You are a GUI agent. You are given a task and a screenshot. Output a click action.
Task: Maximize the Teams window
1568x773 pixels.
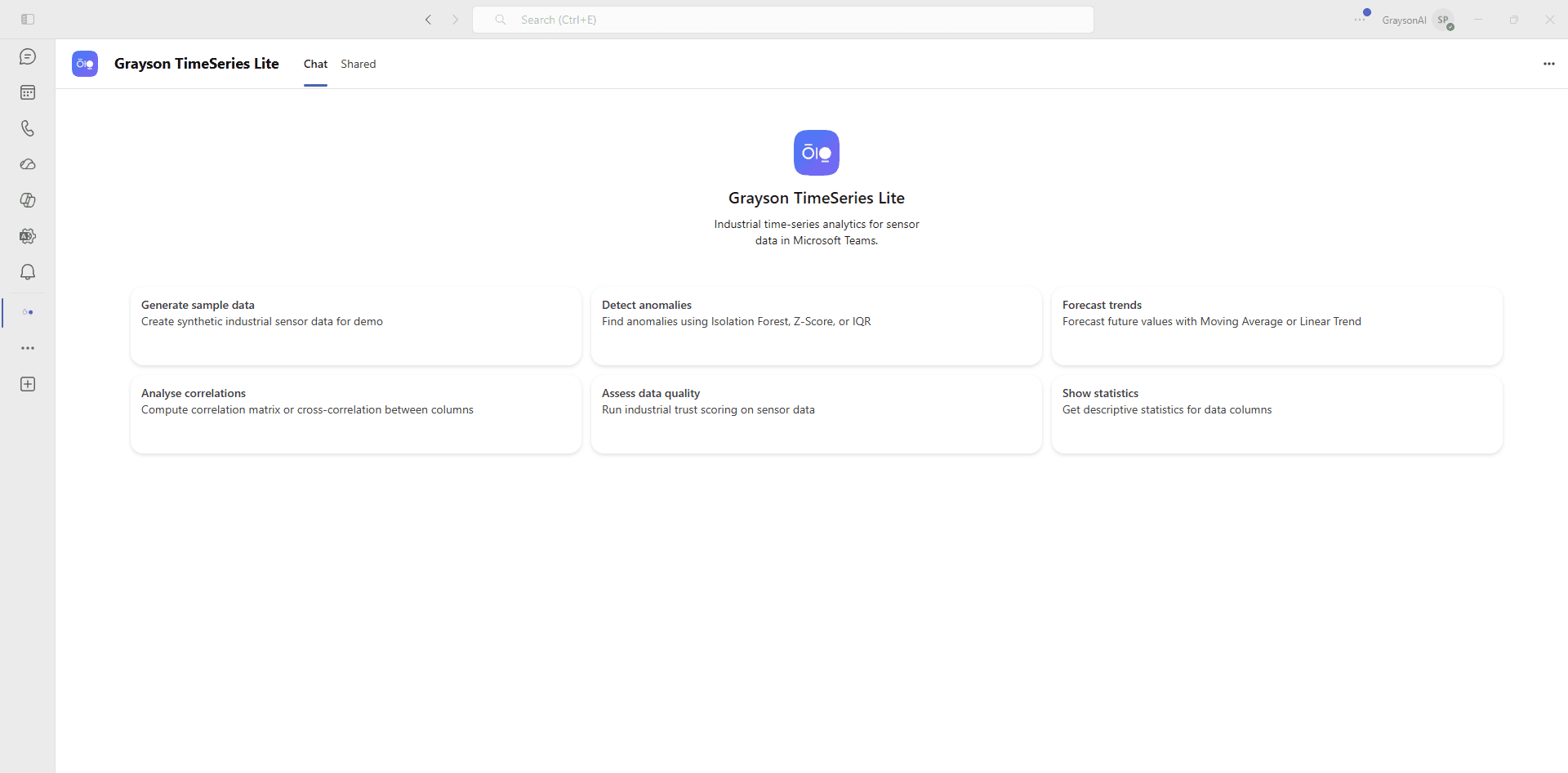(x=1514, y=20)
